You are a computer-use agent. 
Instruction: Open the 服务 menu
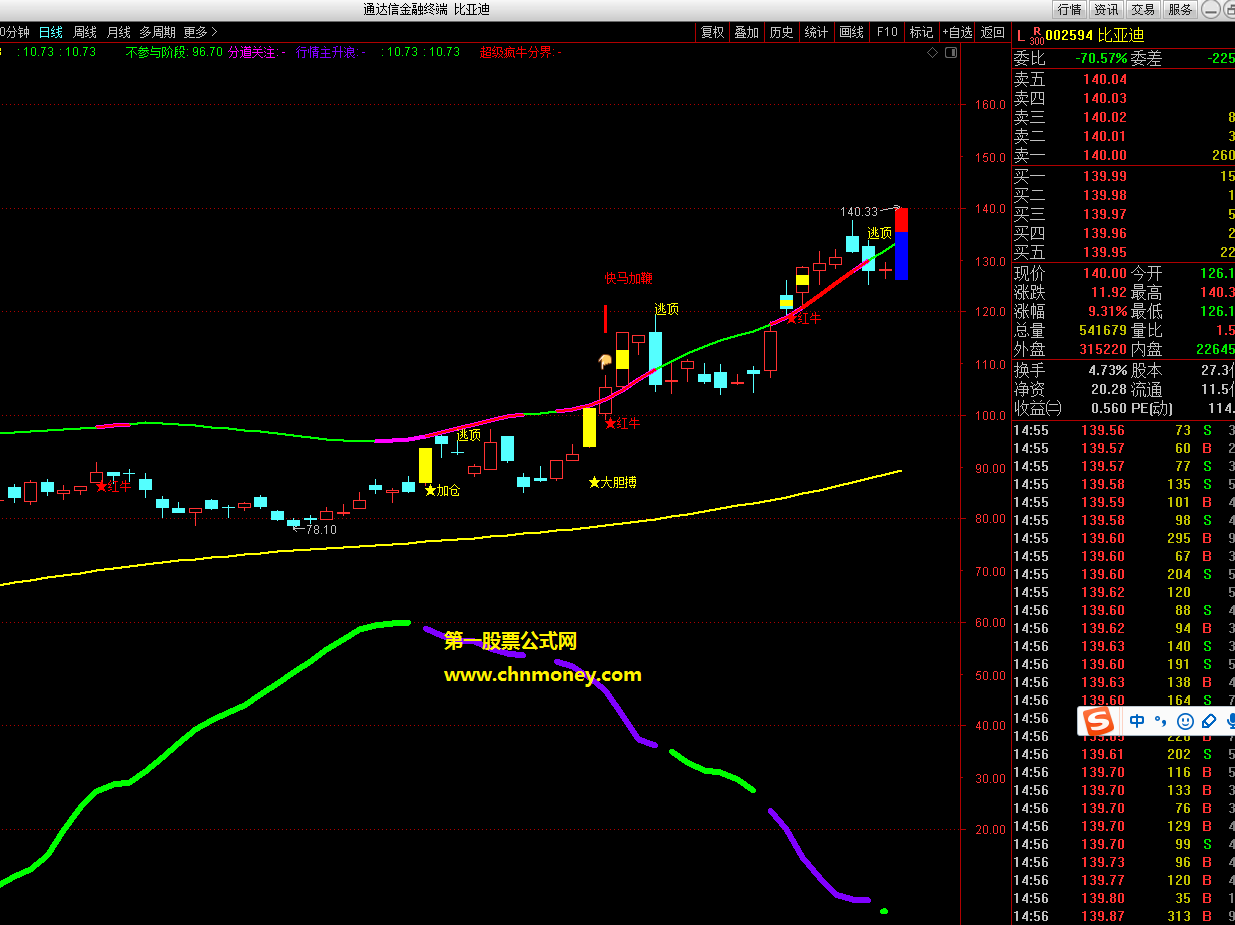pyautogui.click(x=1180, y=9)
